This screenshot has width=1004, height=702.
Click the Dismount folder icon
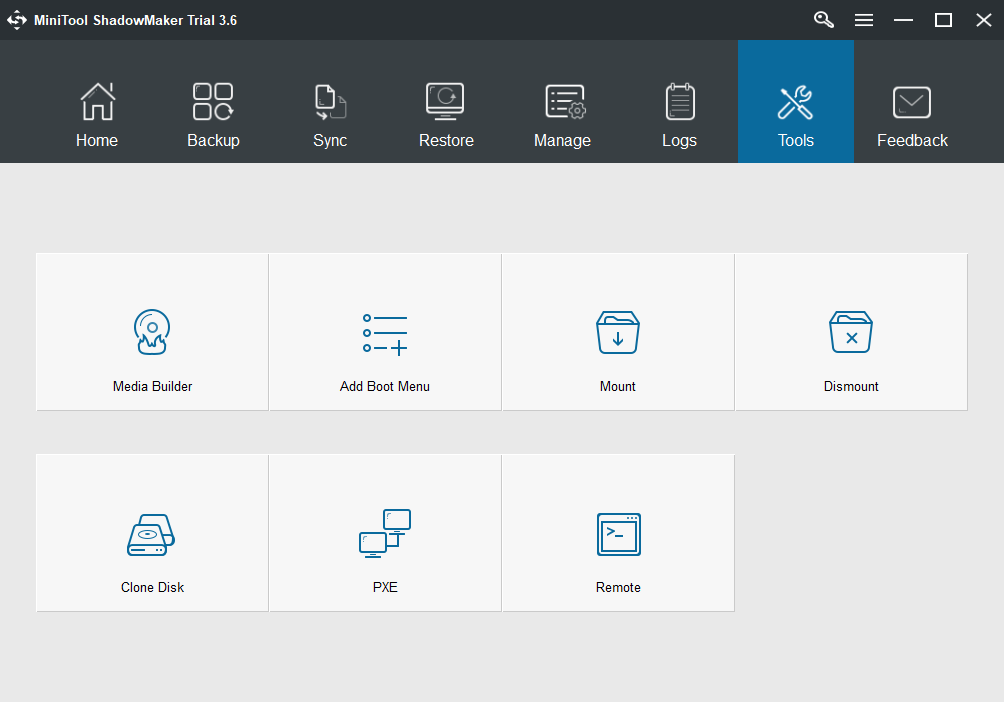point(851,332)
